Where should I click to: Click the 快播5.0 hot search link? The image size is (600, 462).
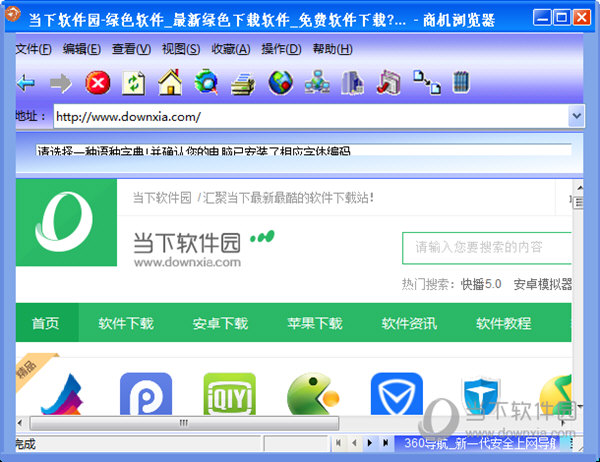coord(481,284)
